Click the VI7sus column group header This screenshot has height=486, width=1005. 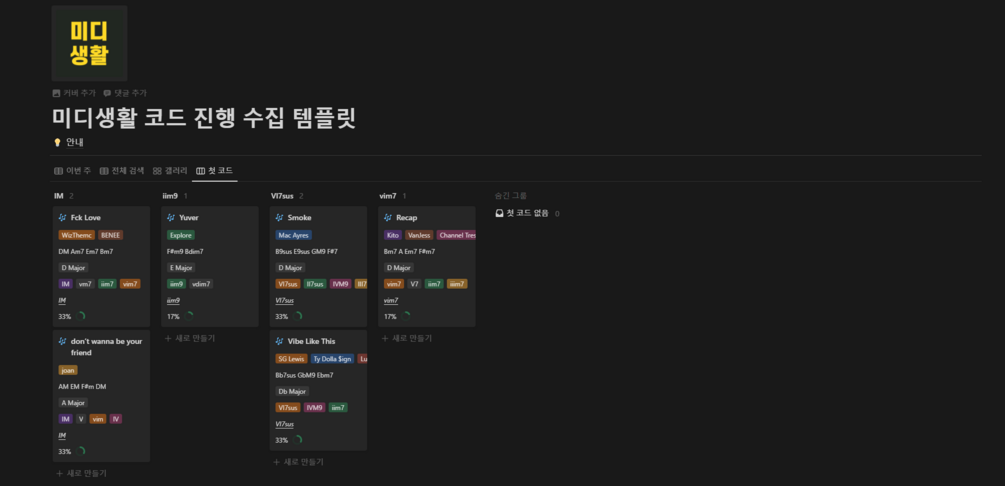(282, 196)
